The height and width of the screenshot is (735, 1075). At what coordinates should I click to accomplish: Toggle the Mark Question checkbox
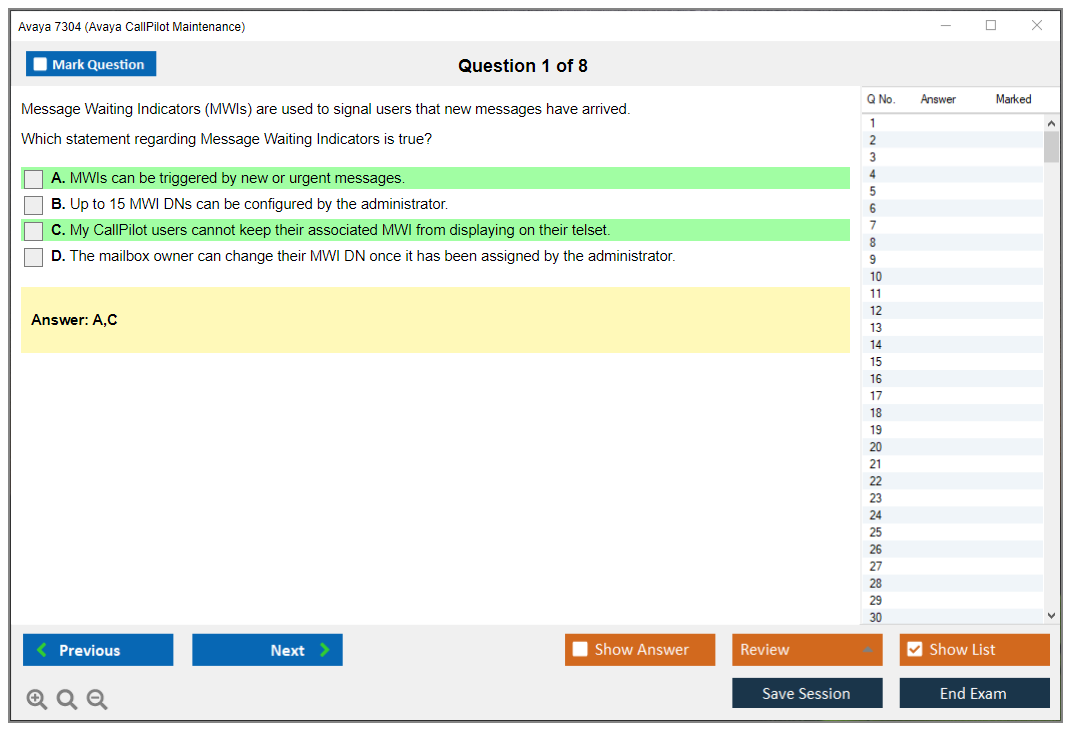(41, 65)
